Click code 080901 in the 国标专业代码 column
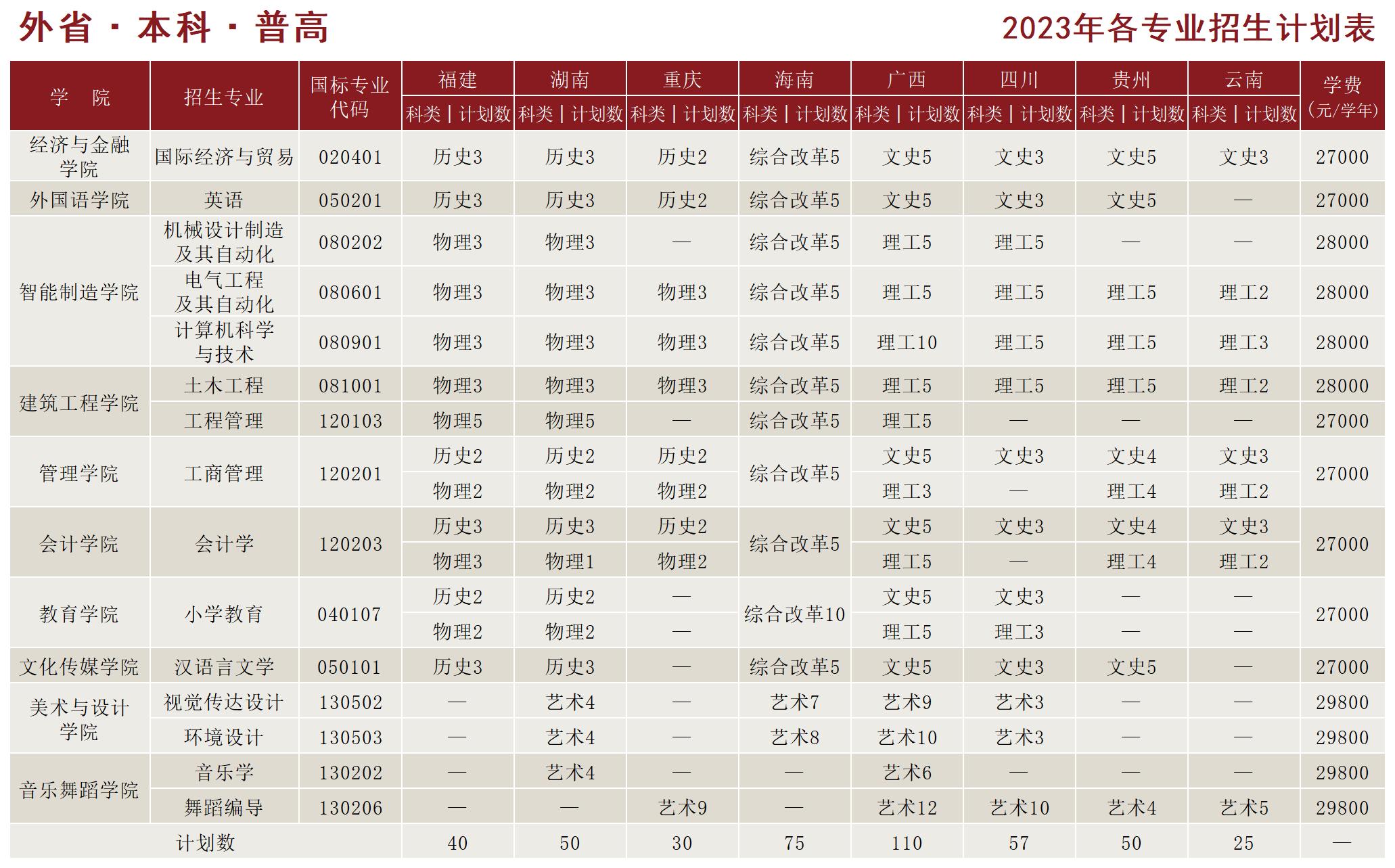The image size is (1395, 868). 350,342
